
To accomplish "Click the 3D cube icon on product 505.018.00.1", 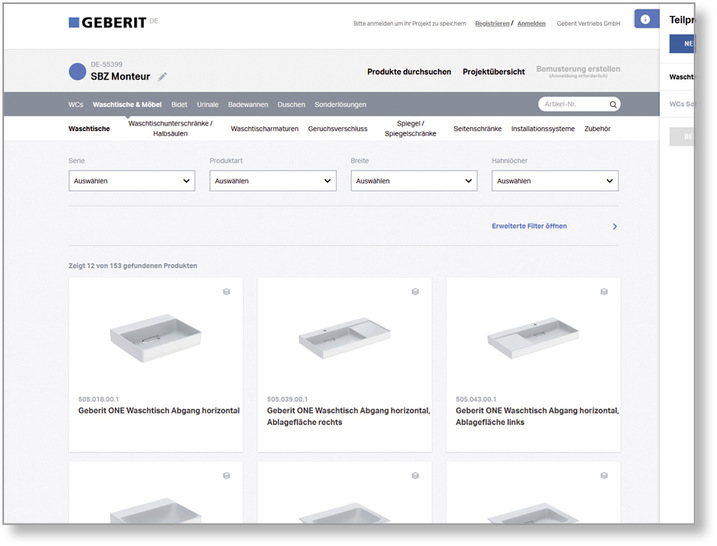I will tap(227, 292).
